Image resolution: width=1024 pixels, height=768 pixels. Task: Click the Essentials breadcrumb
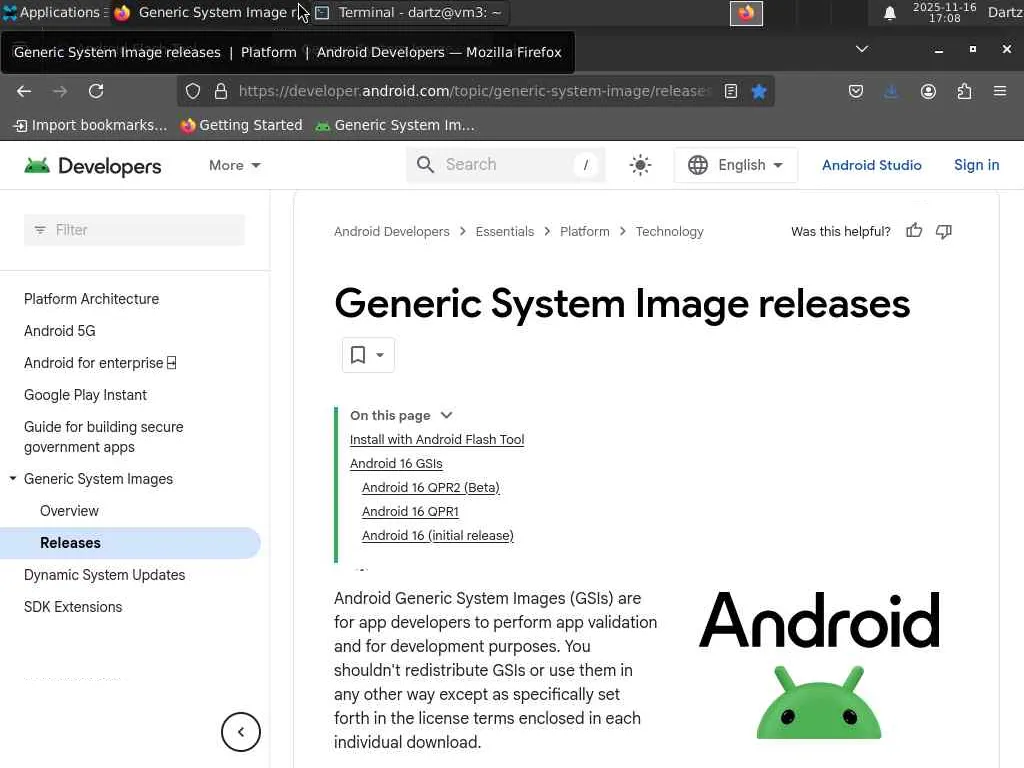click(x=504, y=231)
